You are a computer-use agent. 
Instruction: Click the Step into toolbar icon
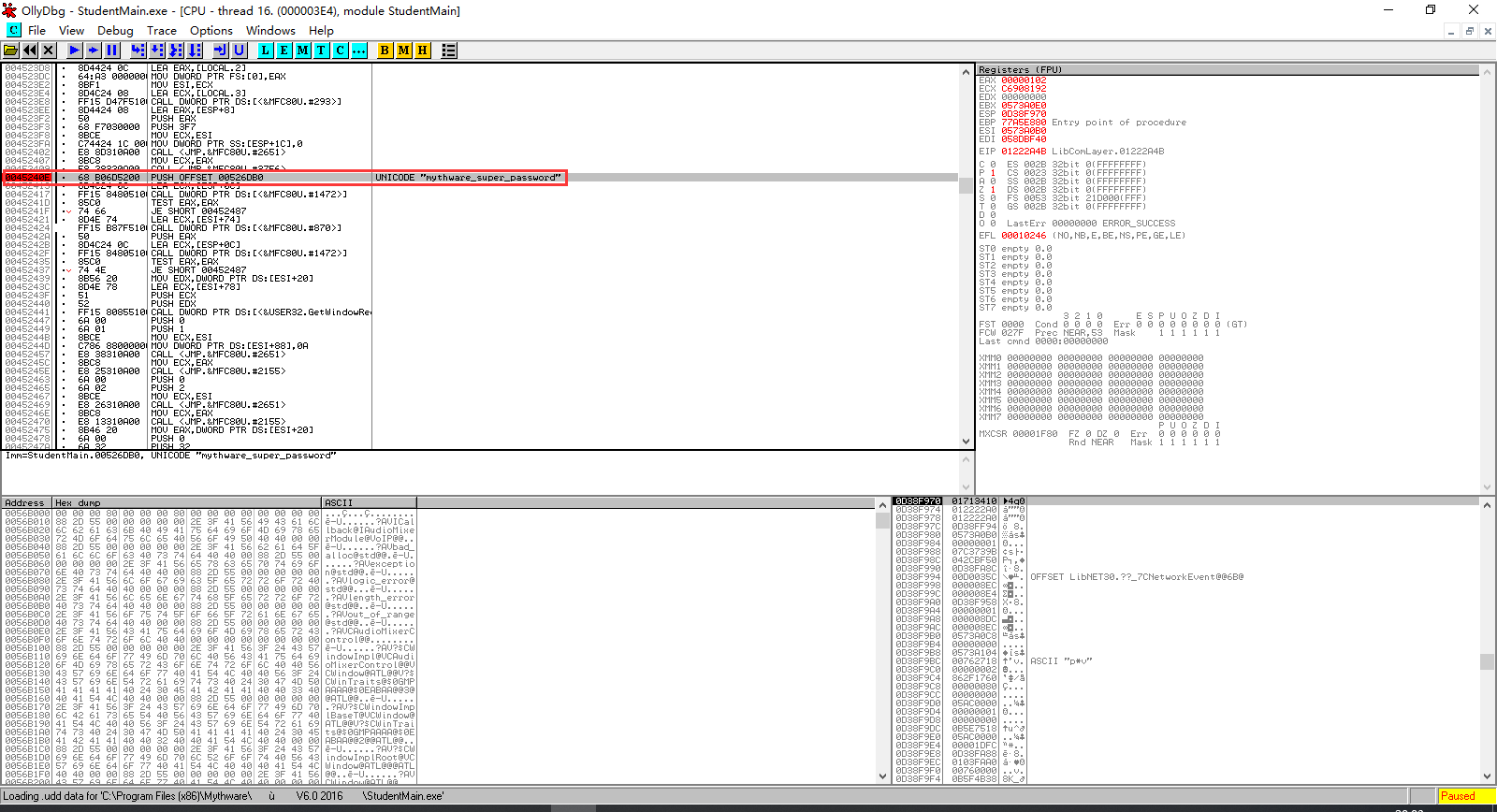(x=138, y=51)
